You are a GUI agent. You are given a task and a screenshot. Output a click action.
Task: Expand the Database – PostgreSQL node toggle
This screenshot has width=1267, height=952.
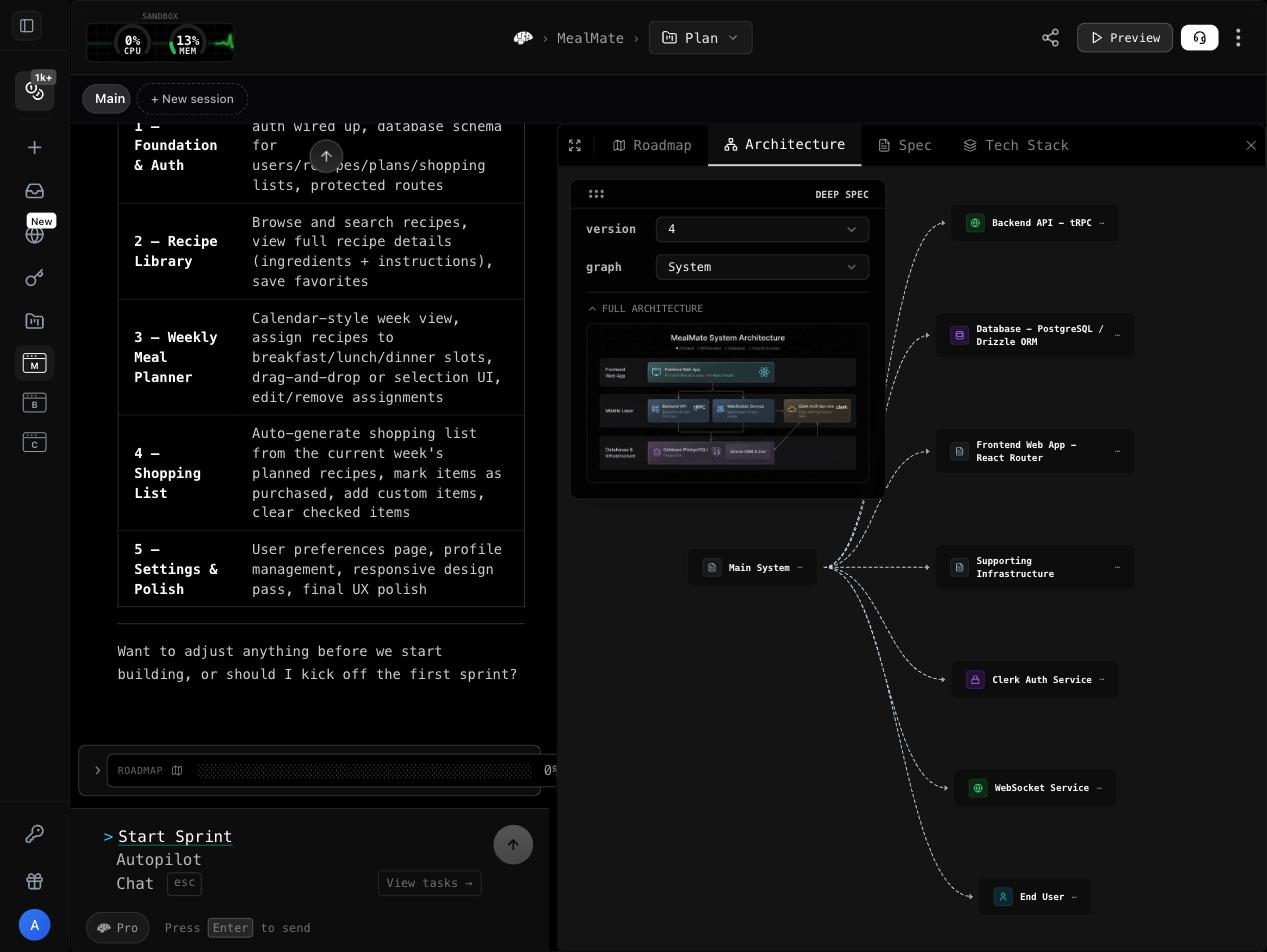(x=1117, y=335)
